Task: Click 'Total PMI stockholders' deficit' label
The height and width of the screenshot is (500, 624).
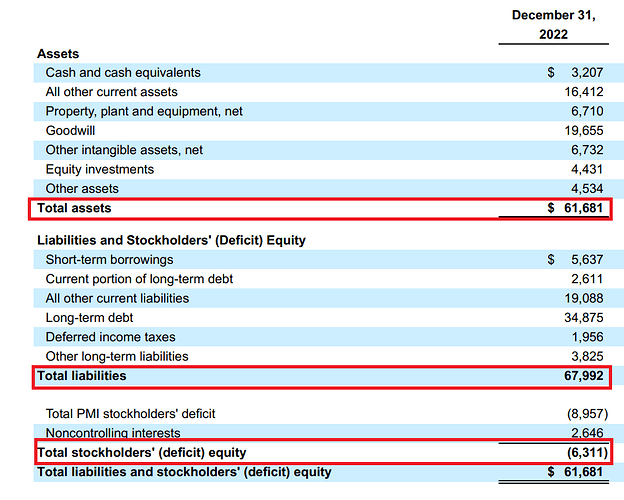Action: click(x=131, y=414)
